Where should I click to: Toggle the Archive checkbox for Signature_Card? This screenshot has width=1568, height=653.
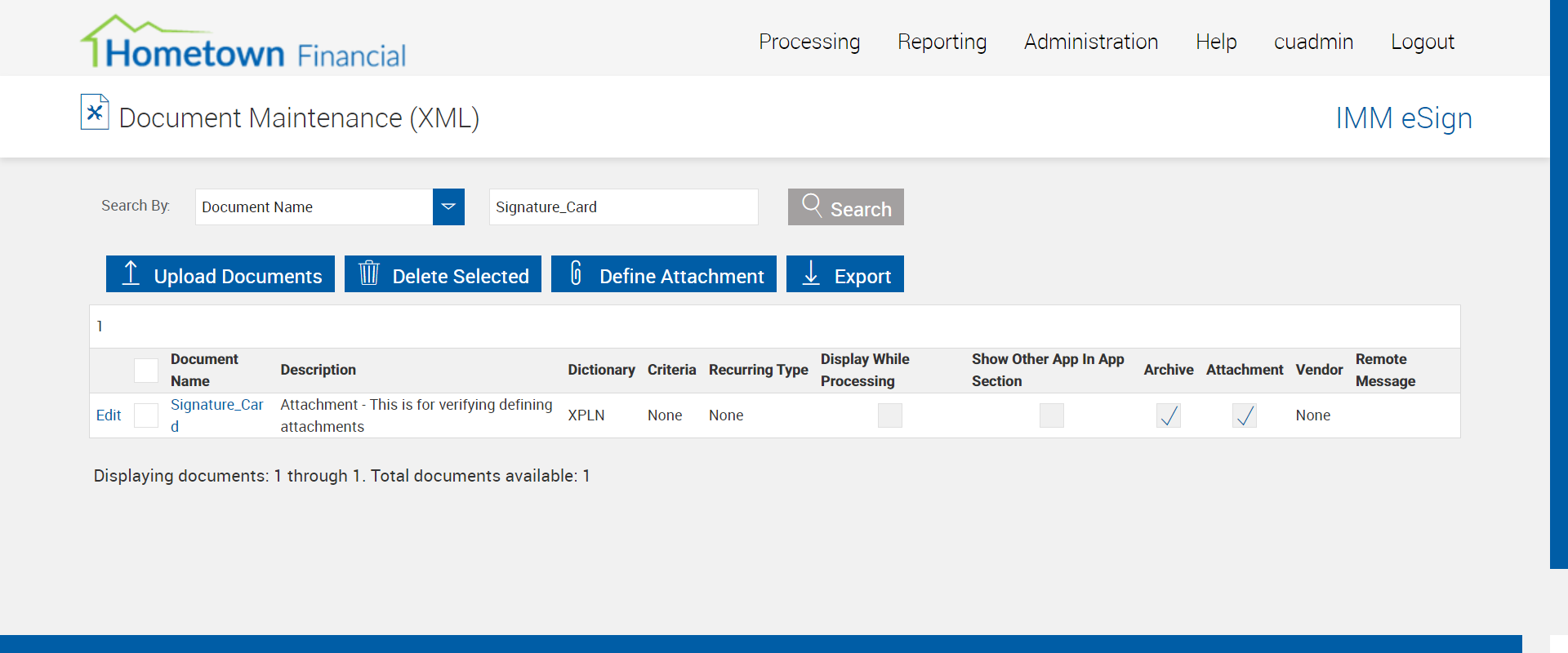pyautogui.click(x=1169, y=415)
